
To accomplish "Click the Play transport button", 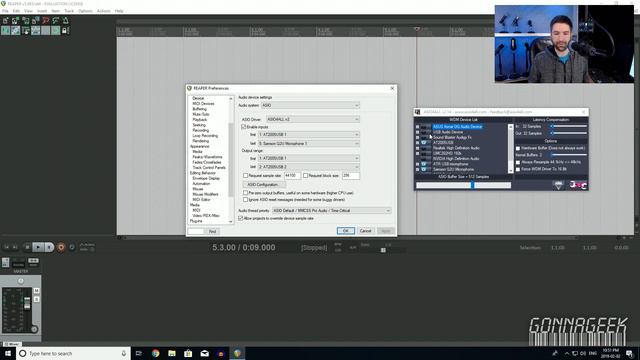I will [38, 247].
